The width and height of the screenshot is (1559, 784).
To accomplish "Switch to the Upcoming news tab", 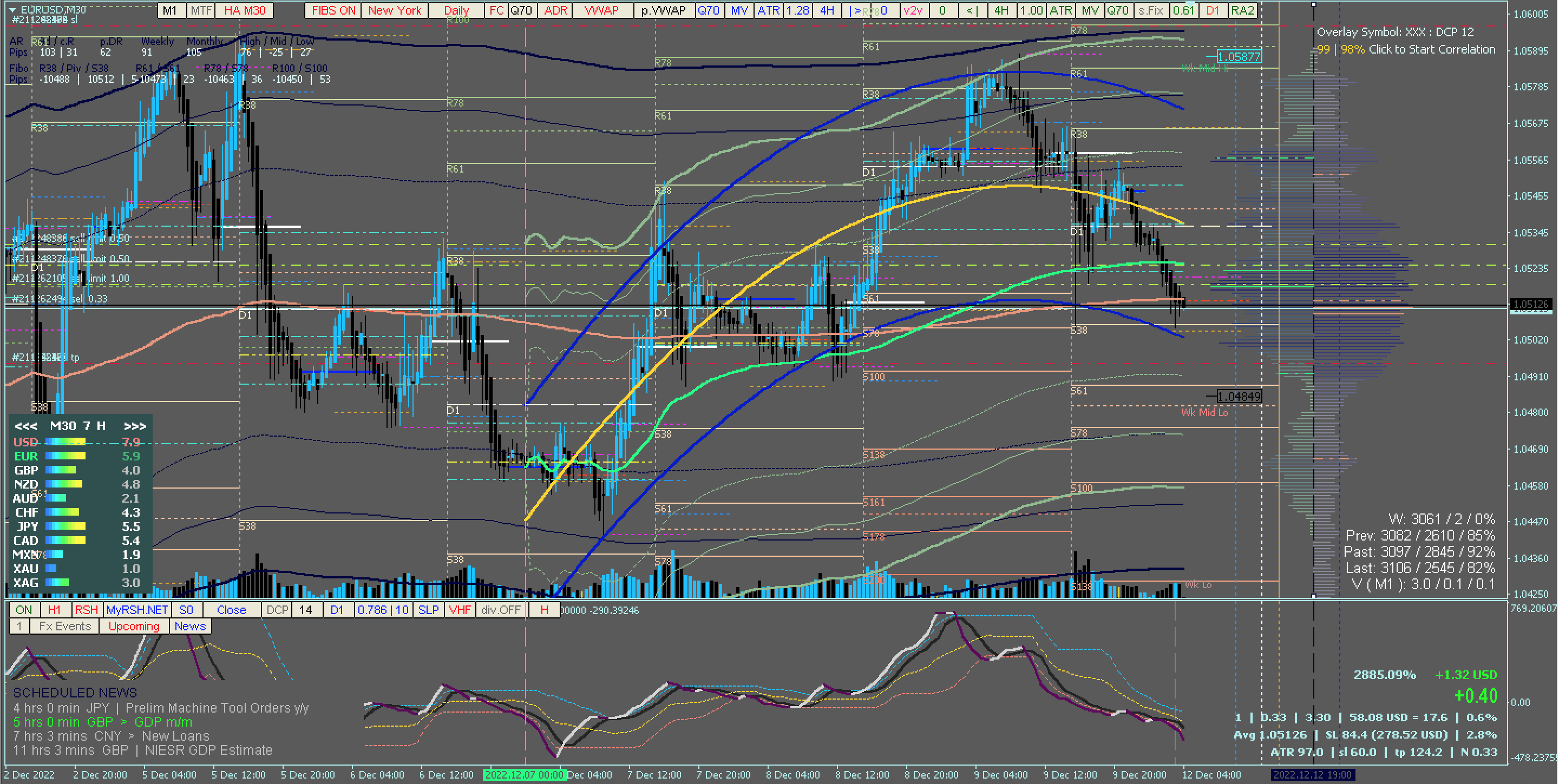I will (134, 626).
